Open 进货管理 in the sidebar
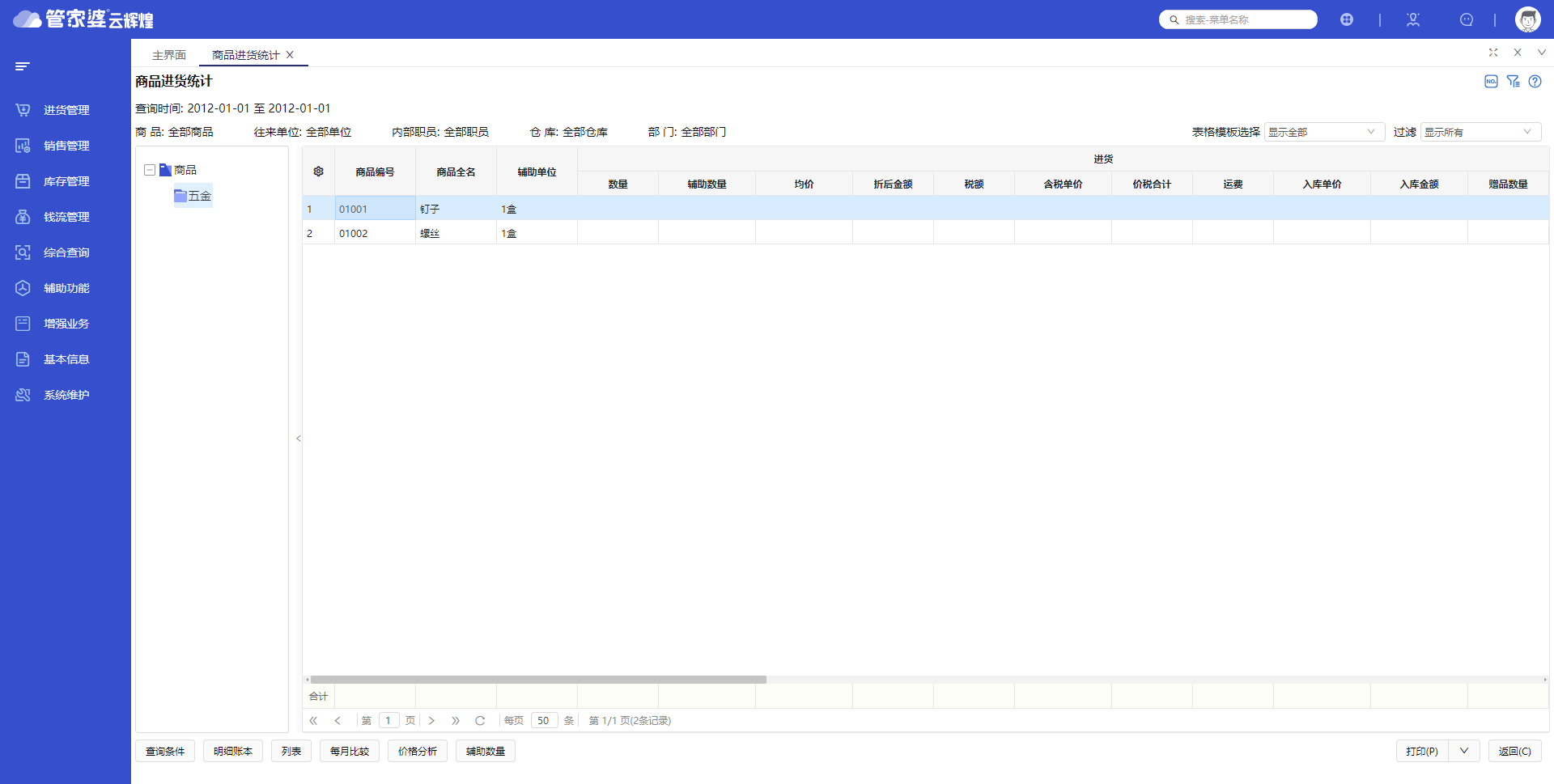Viewport: 1554px width, 784px height. 66,110
